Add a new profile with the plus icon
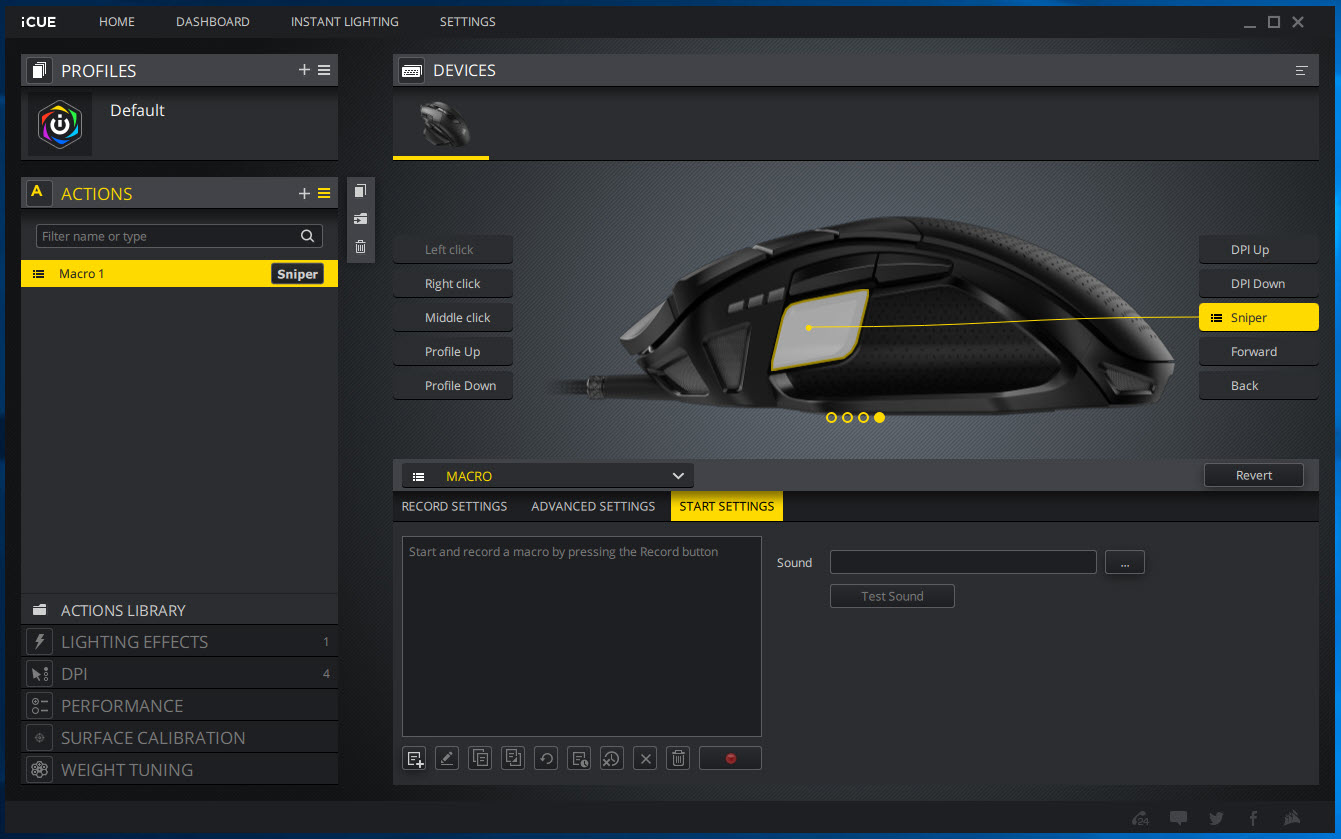Image resolution: width=1341 pixels, height=839 pixels. [304, 70]
